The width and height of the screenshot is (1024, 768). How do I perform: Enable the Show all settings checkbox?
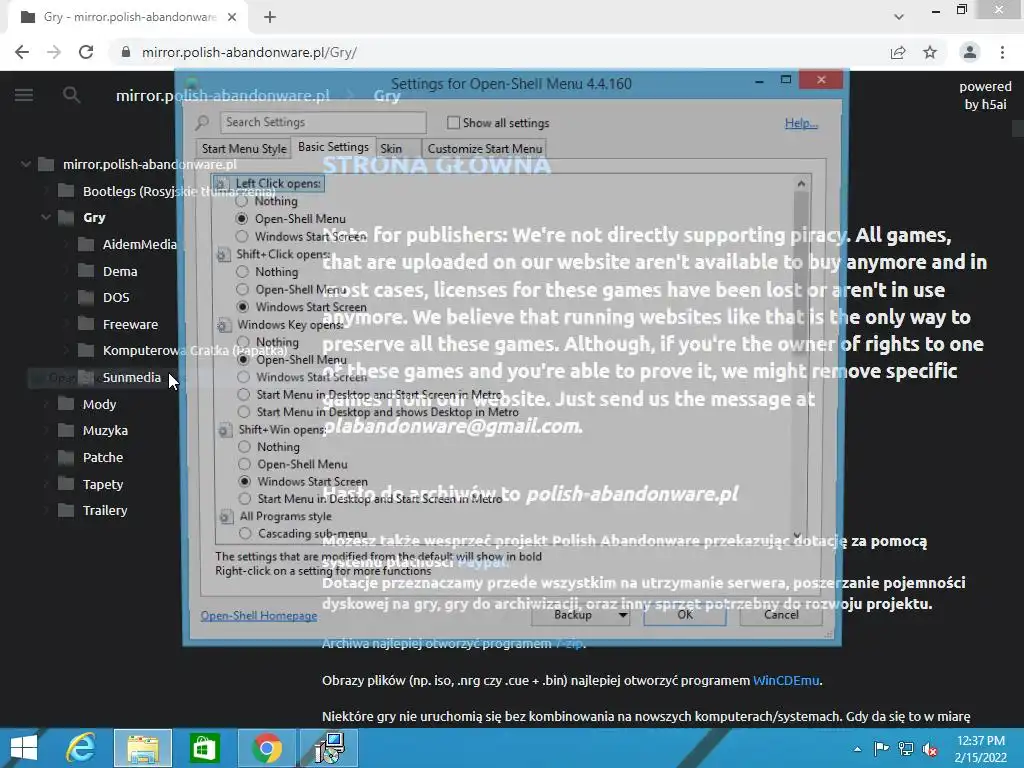(453, 122)
